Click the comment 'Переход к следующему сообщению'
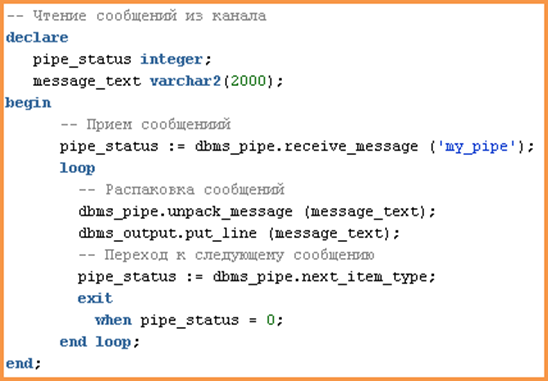The image size is (548, 381). [x=239, y=255]
